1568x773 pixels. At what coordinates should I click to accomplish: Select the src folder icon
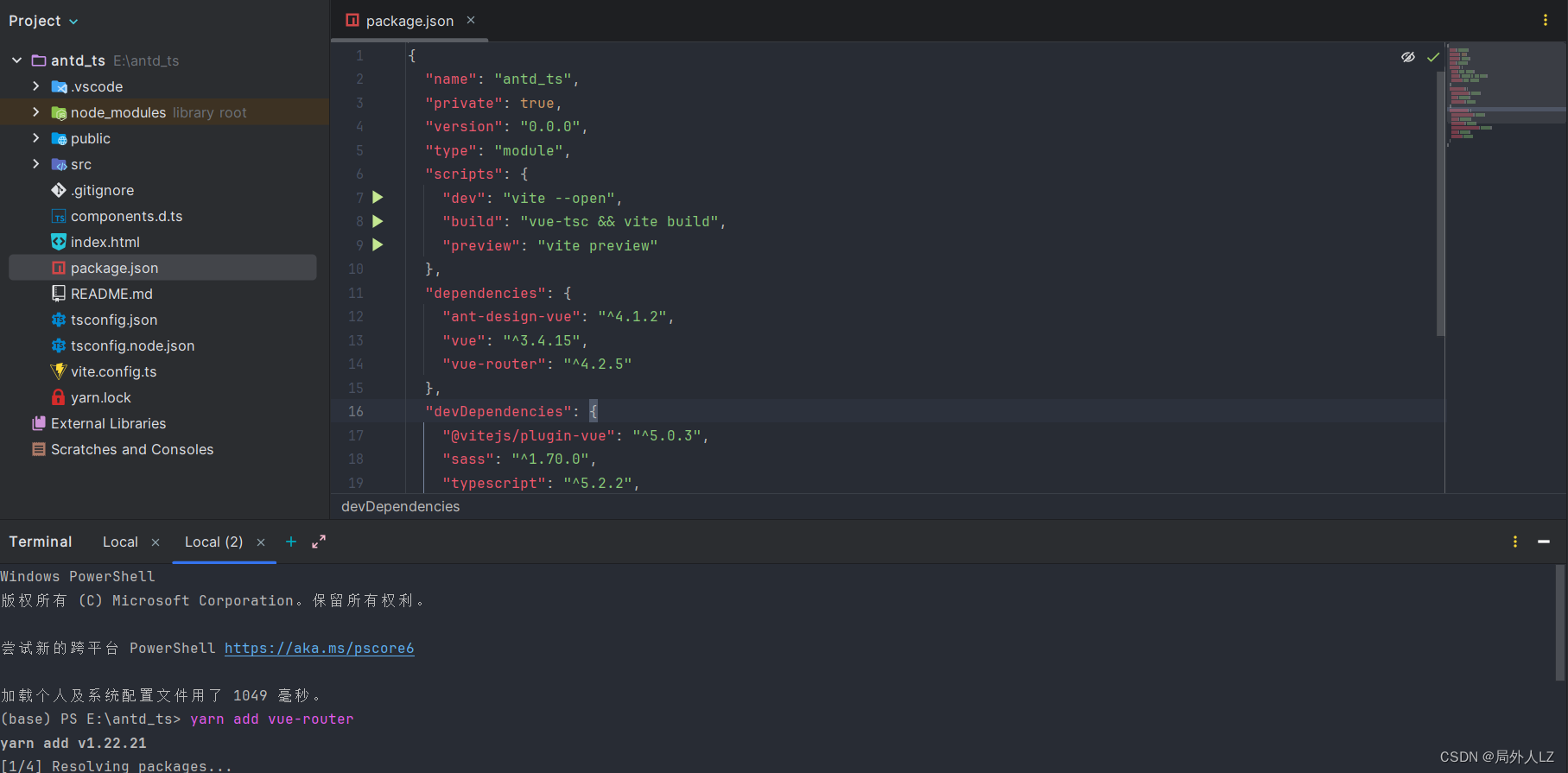59,164
